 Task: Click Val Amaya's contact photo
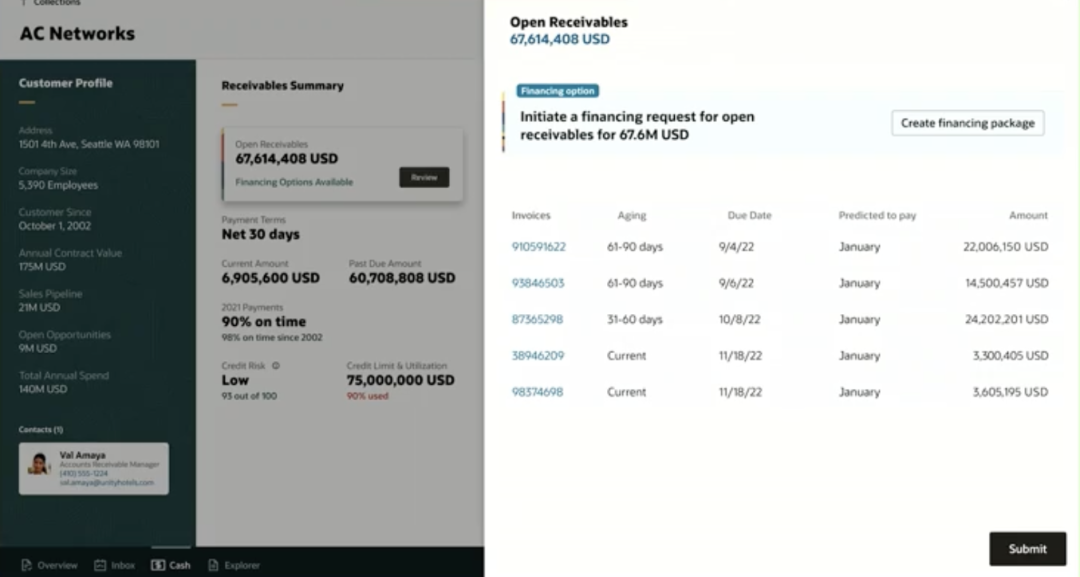tap(39, 465)
